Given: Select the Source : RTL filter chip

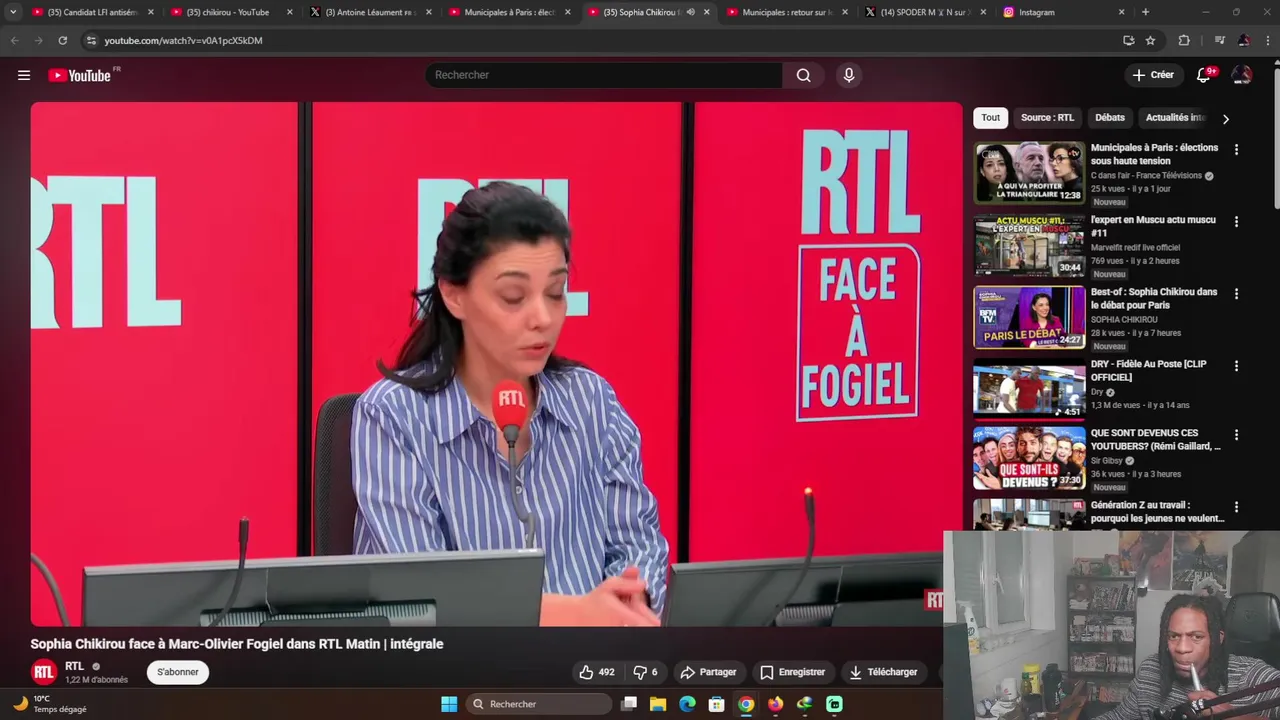Looking at the screenshot, I should (1047, 117).
